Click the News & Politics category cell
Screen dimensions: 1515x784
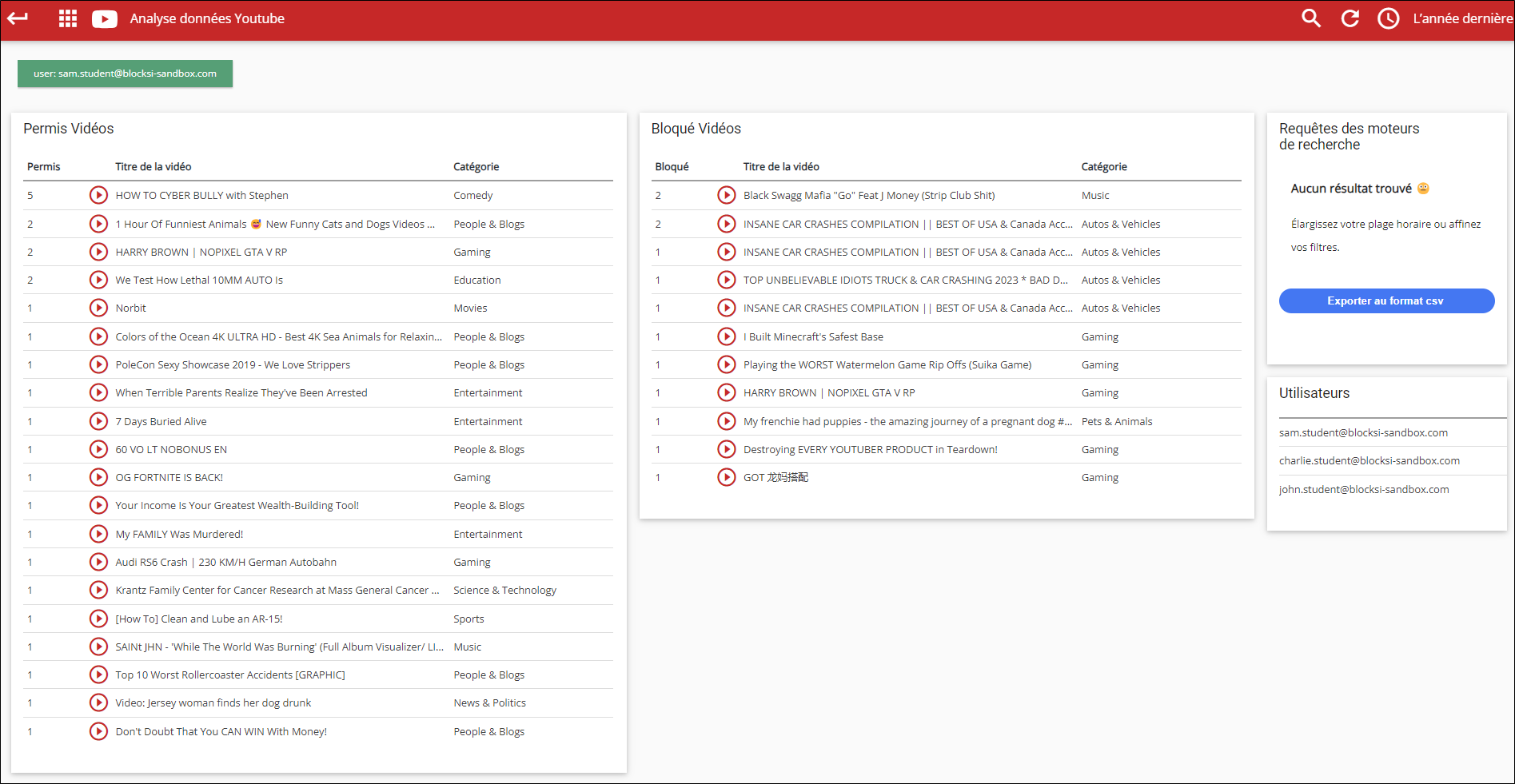(490, 702)
